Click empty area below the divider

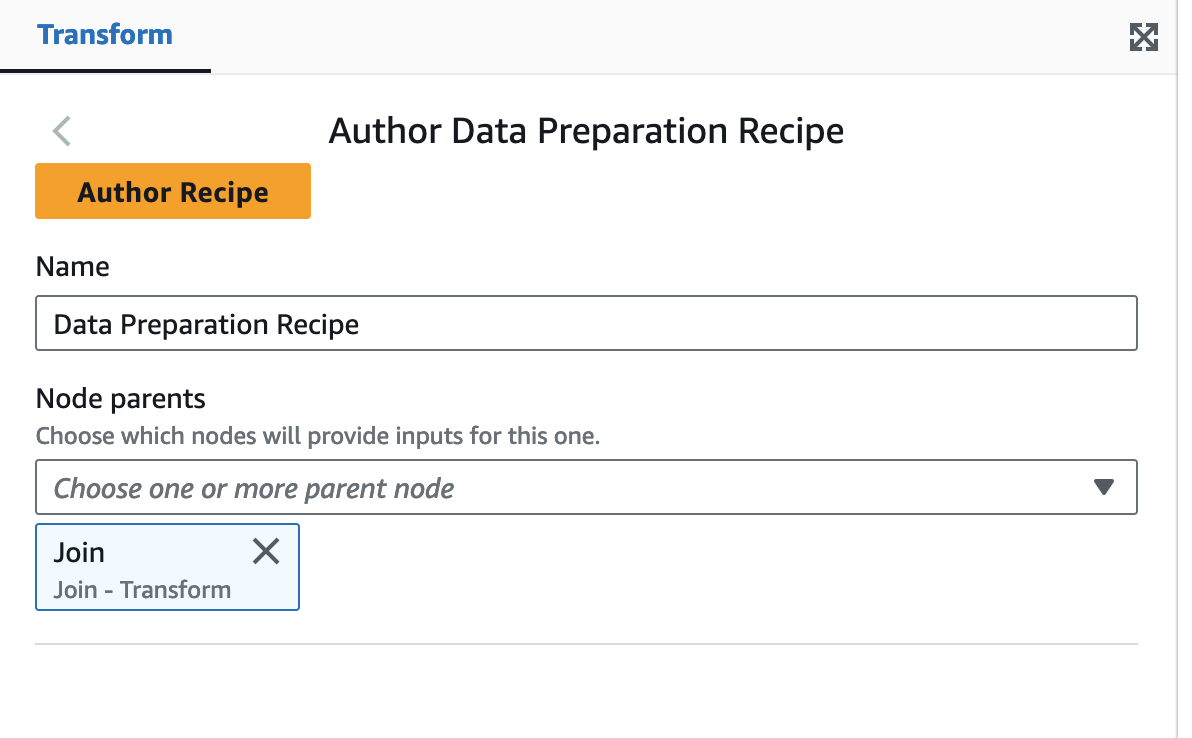tap(586, 692)
